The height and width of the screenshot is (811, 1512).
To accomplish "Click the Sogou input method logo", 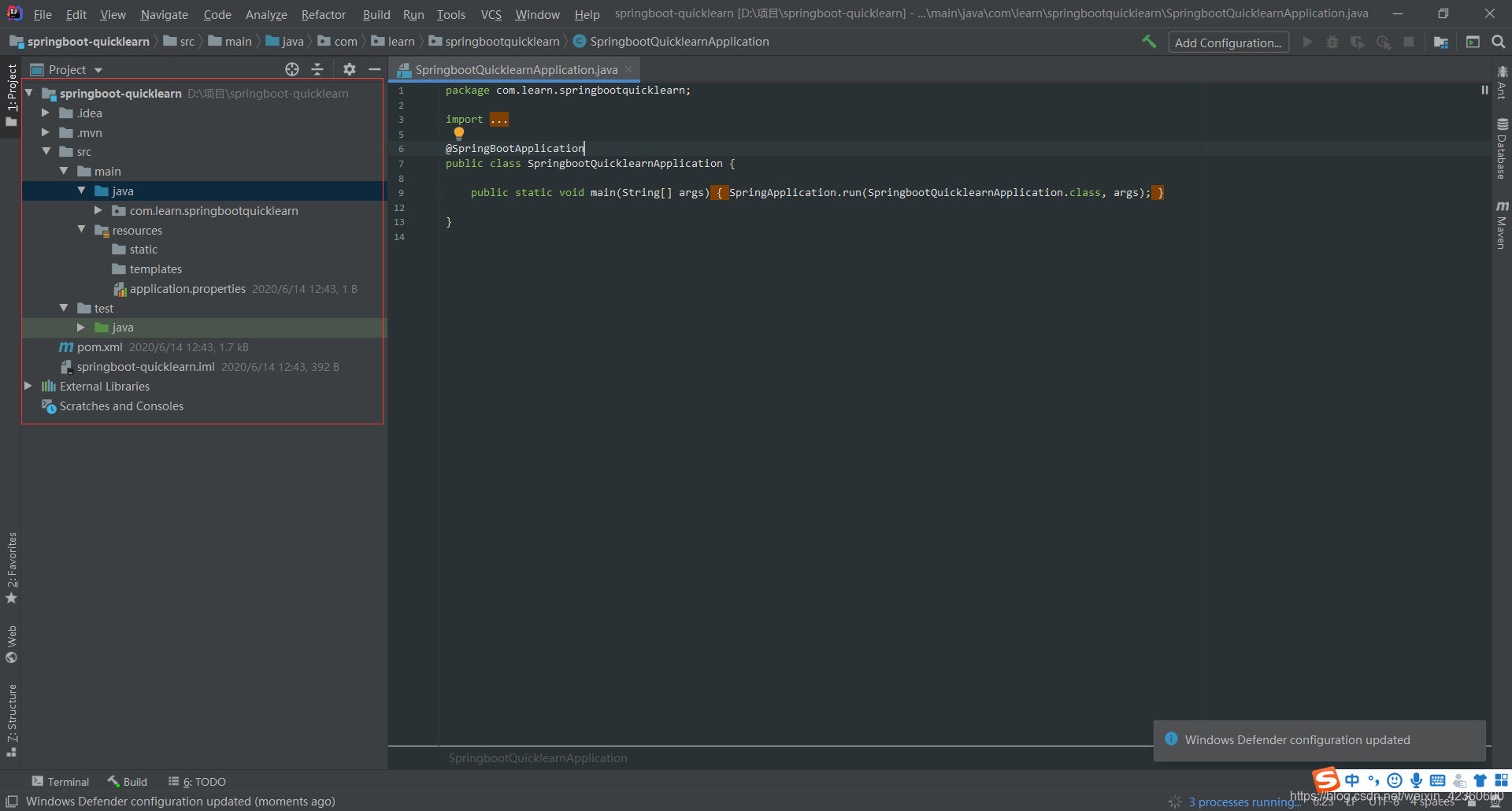I will tap(1327, 780).
